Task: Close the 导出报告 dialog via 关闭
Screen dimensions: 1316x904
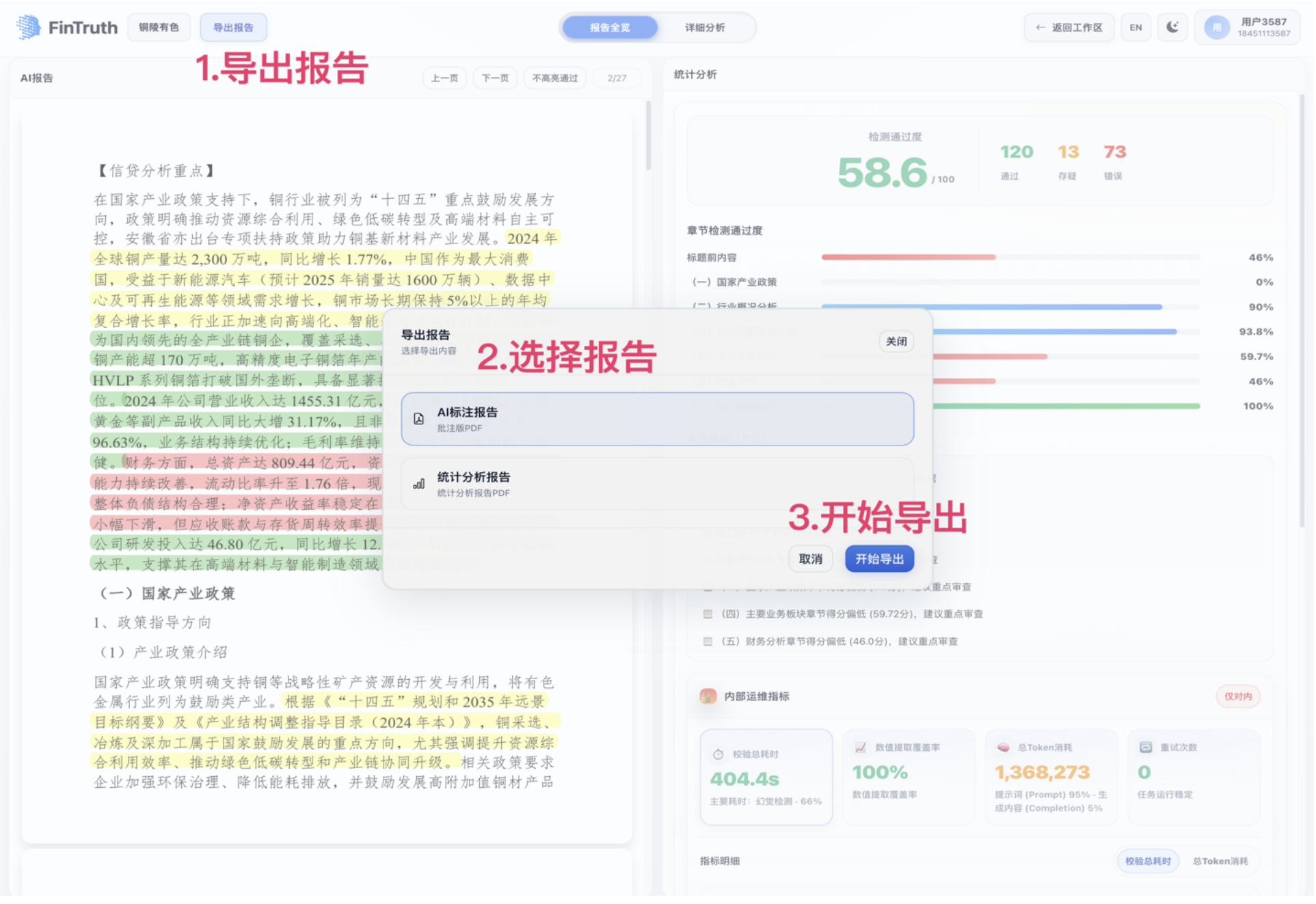Action: [896, 341]
